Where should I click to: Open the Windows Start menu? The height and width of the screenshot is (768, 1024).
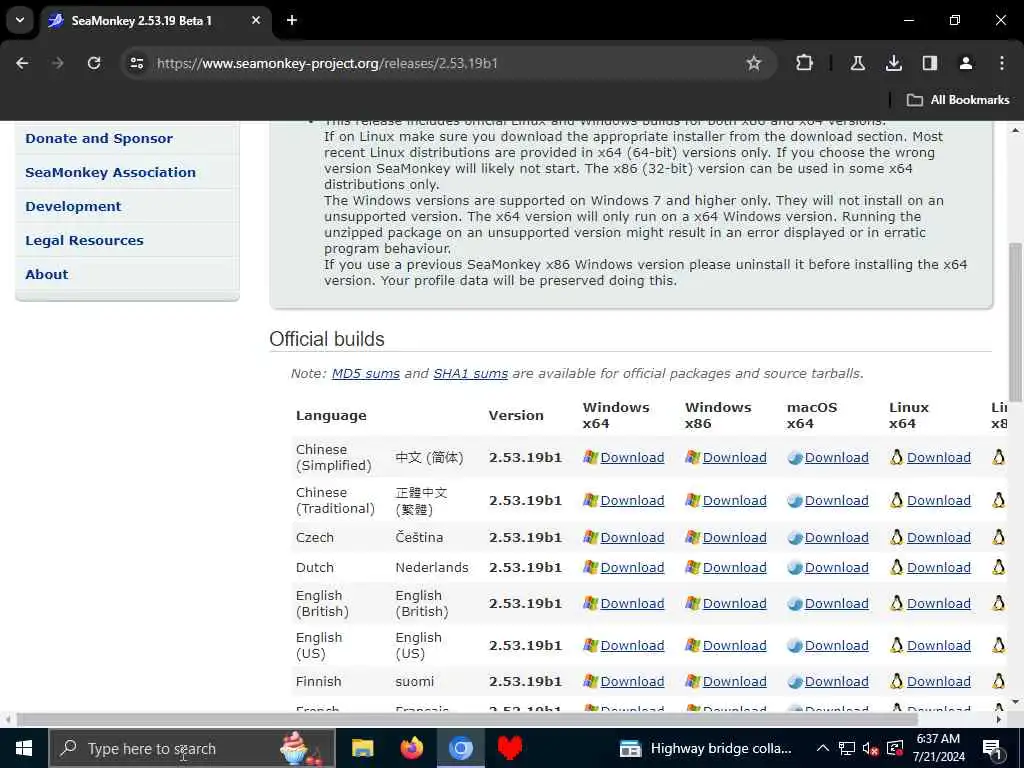coord(24,748)
